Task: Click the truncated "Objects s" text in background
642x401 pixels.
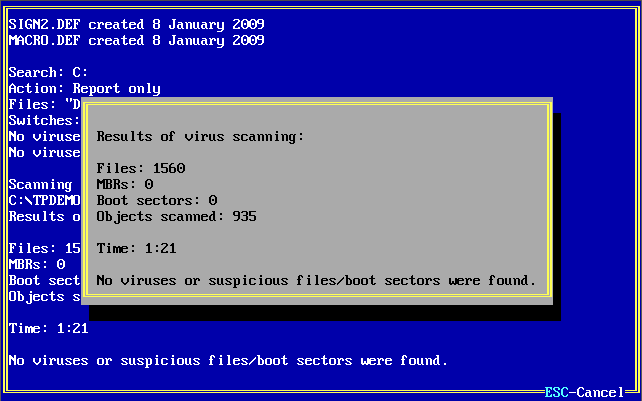Action: click(44, 296)
